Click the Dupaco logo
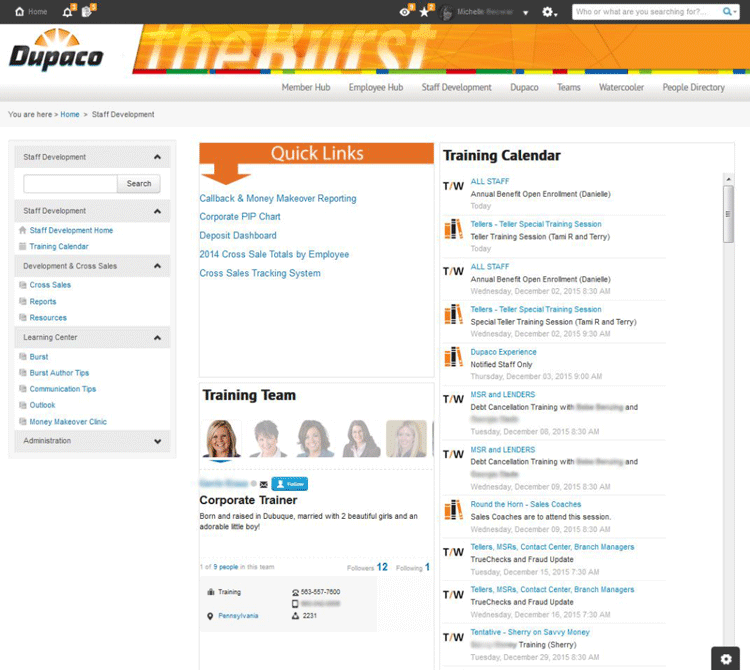The width and height of the screenshot is (750, 670). [56, 50]
